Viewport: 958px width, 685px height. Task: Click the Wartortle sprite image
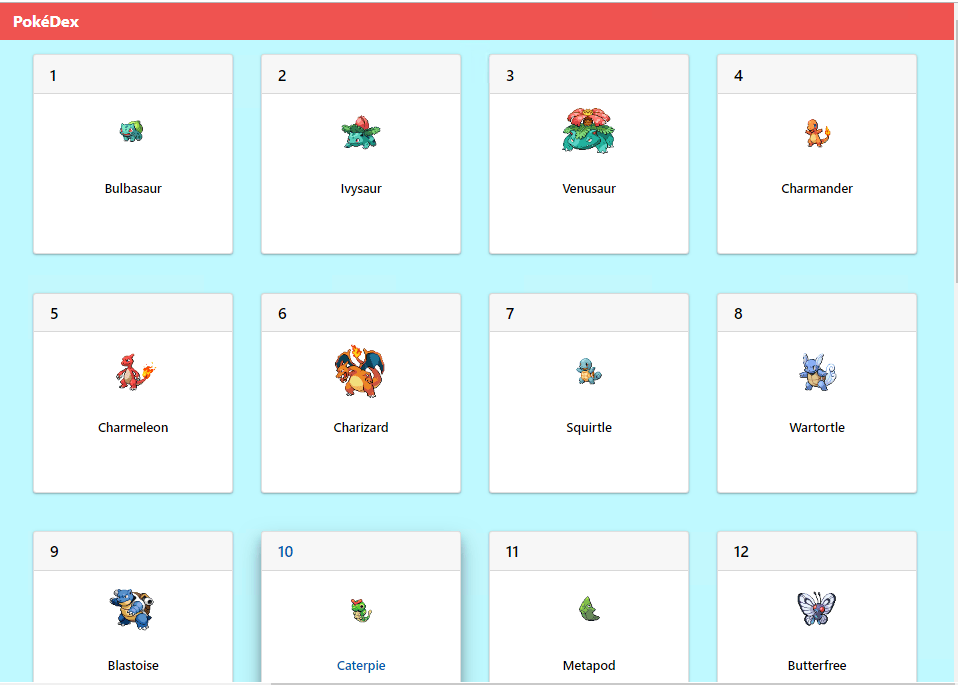point(817,370)
